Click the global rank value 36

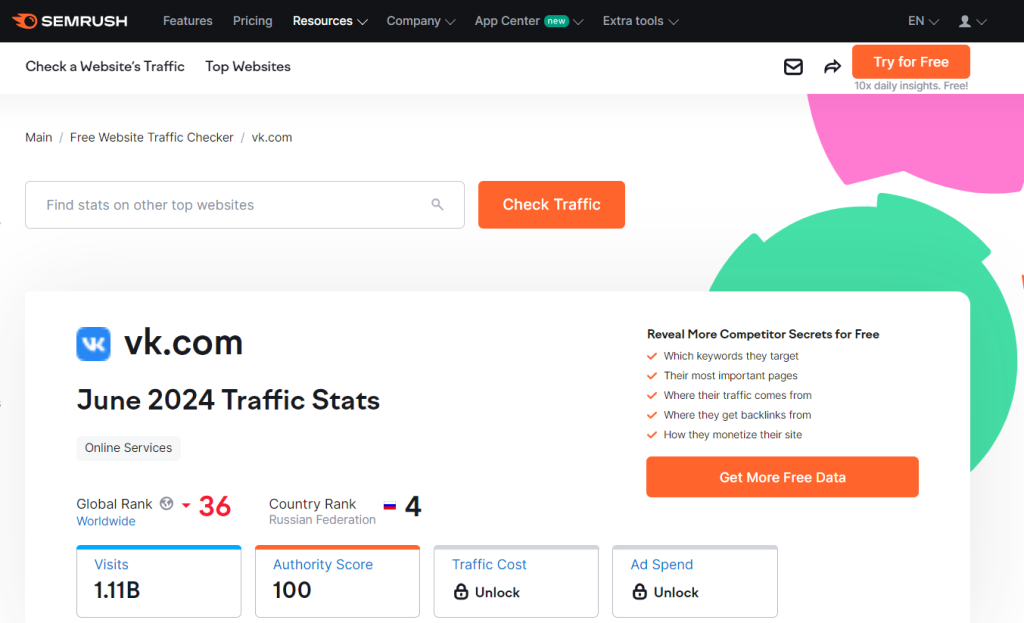[x=215, y=506]
